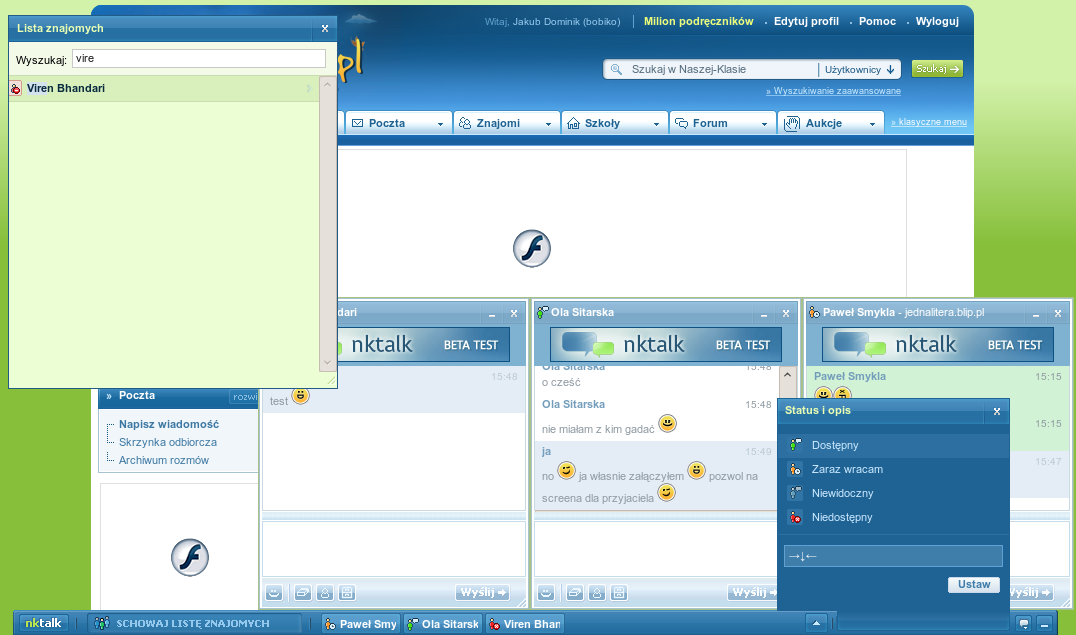The width and height of the screenshot is (1076, 635).
Task: Open emoticon picker in Viren Bhandari chat
Action: [x=274, y=592]
